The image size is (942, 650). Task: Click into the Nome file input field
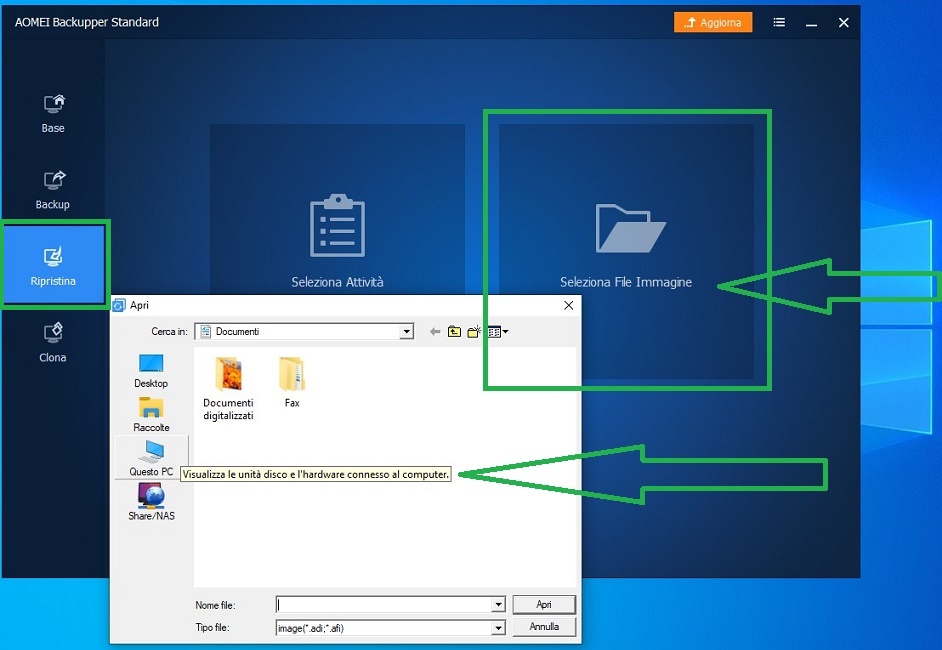pos(384,605)
